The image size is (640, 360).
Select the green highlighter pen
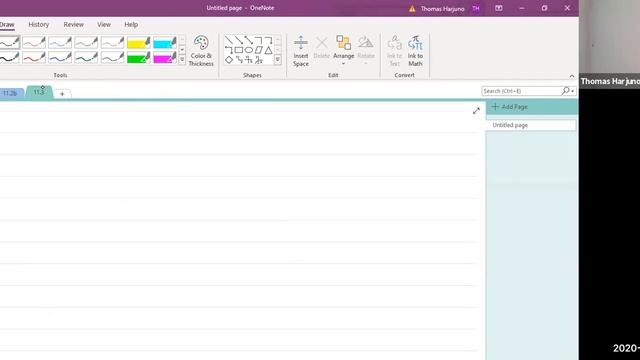pos(138,58)
